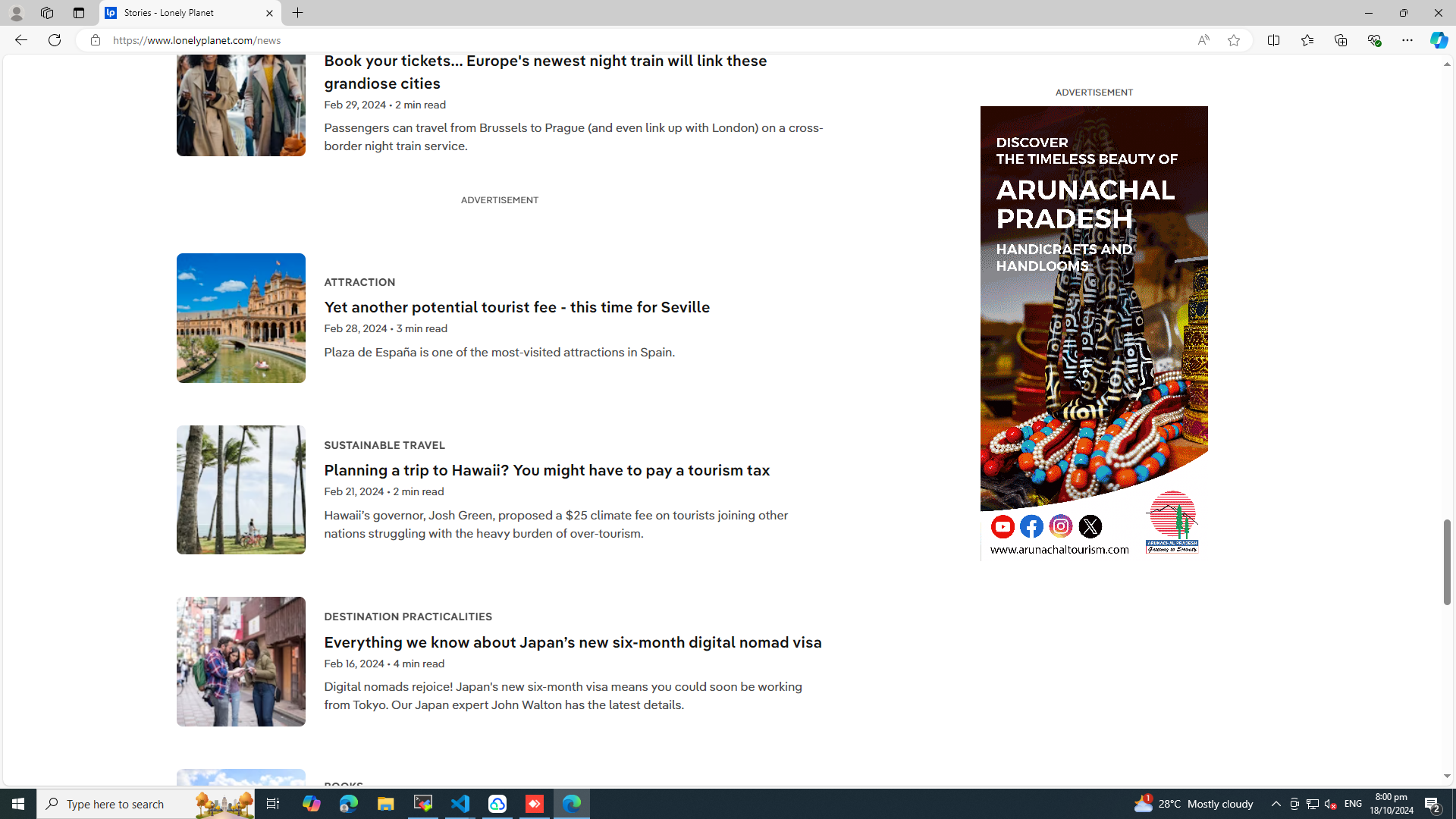
Task: Launch Copilot sidebar icon
Action: [x=1438, y=40]
